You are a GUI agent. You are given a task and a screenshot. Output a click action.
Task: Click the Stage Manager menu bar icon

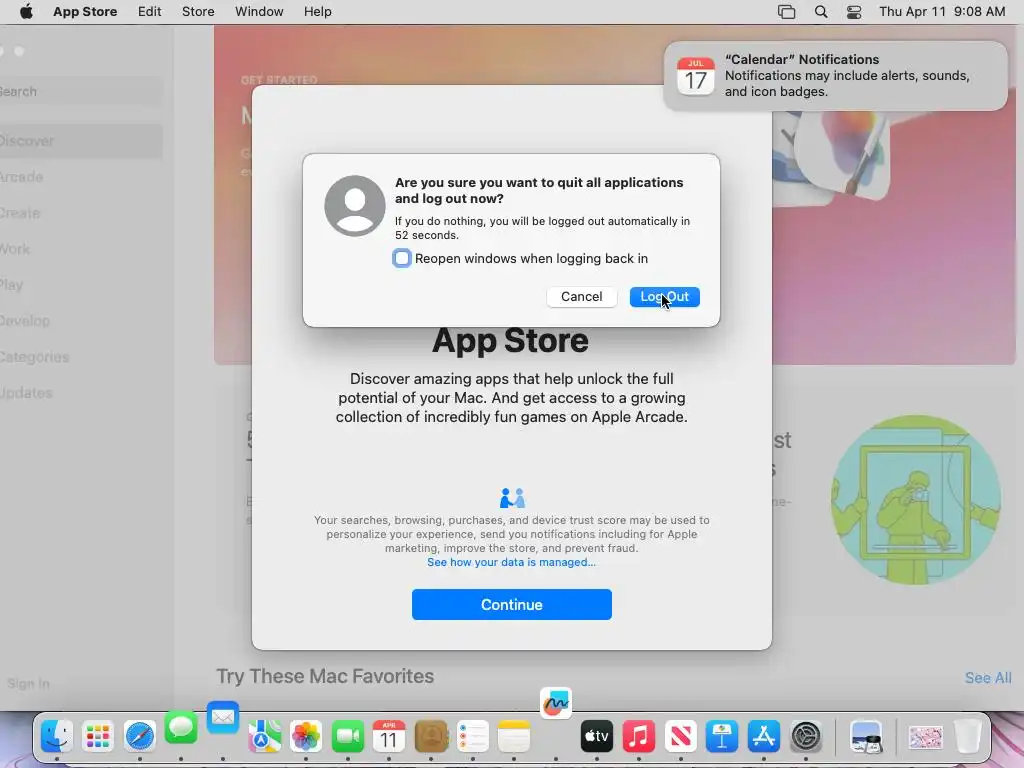point(786,12)
